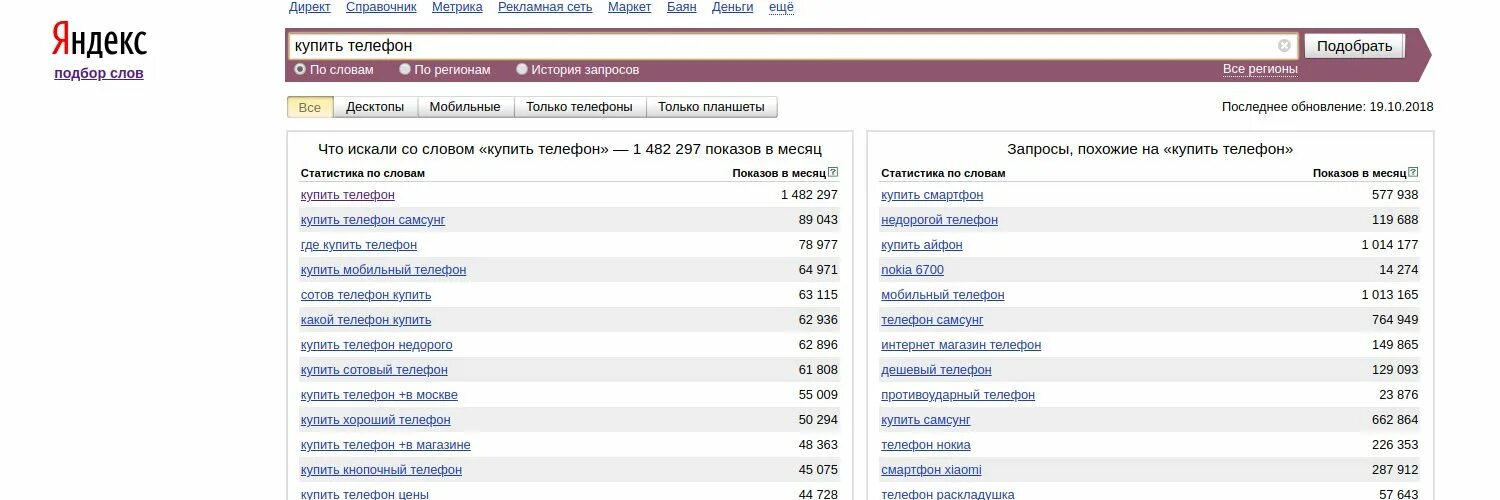1500x500 pixels.
Task: Click the 'Статистика по словам' header in the left table
Action: point(363,173)
